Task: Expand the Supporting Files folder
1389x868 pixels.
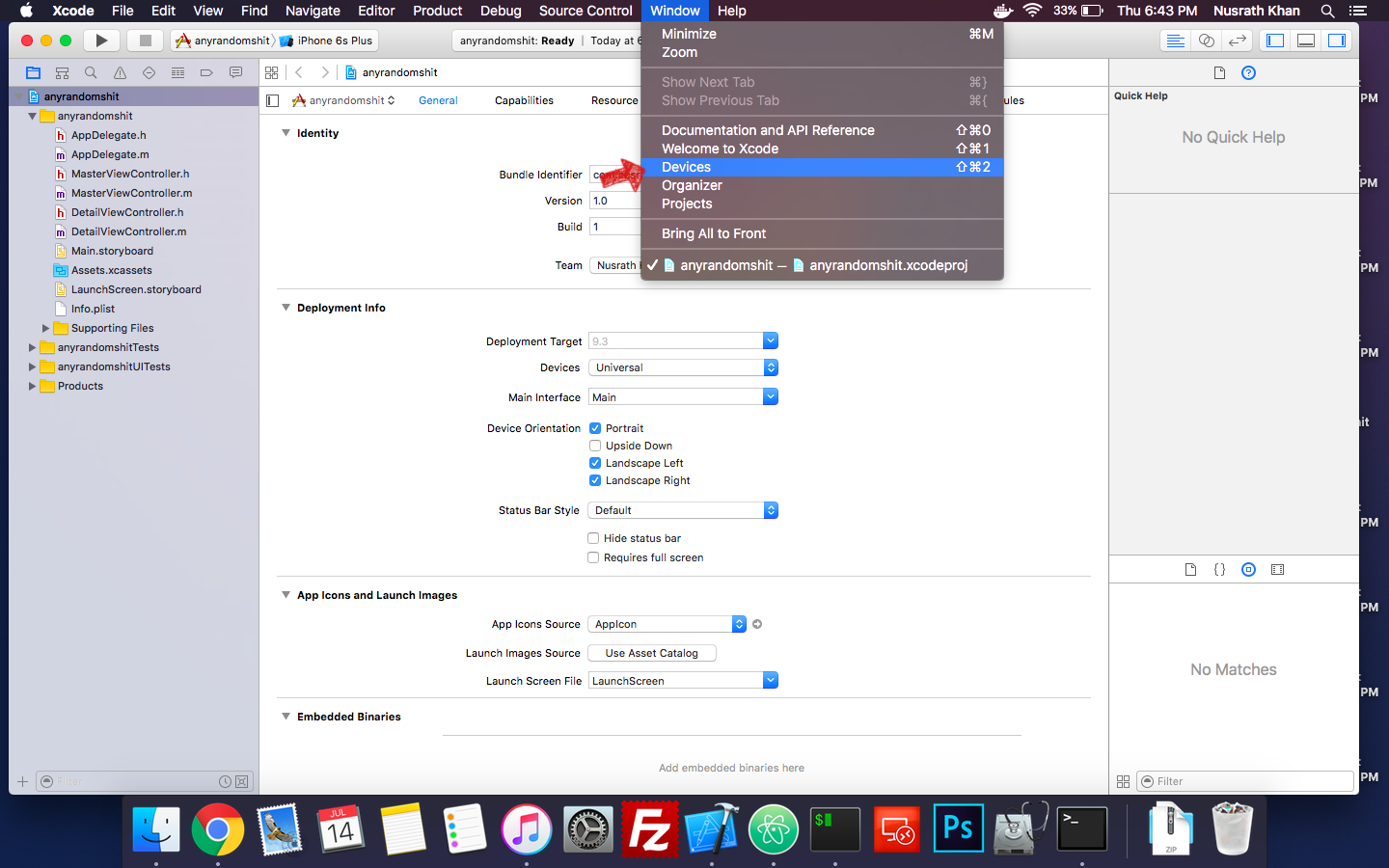Action: (45, 328)
